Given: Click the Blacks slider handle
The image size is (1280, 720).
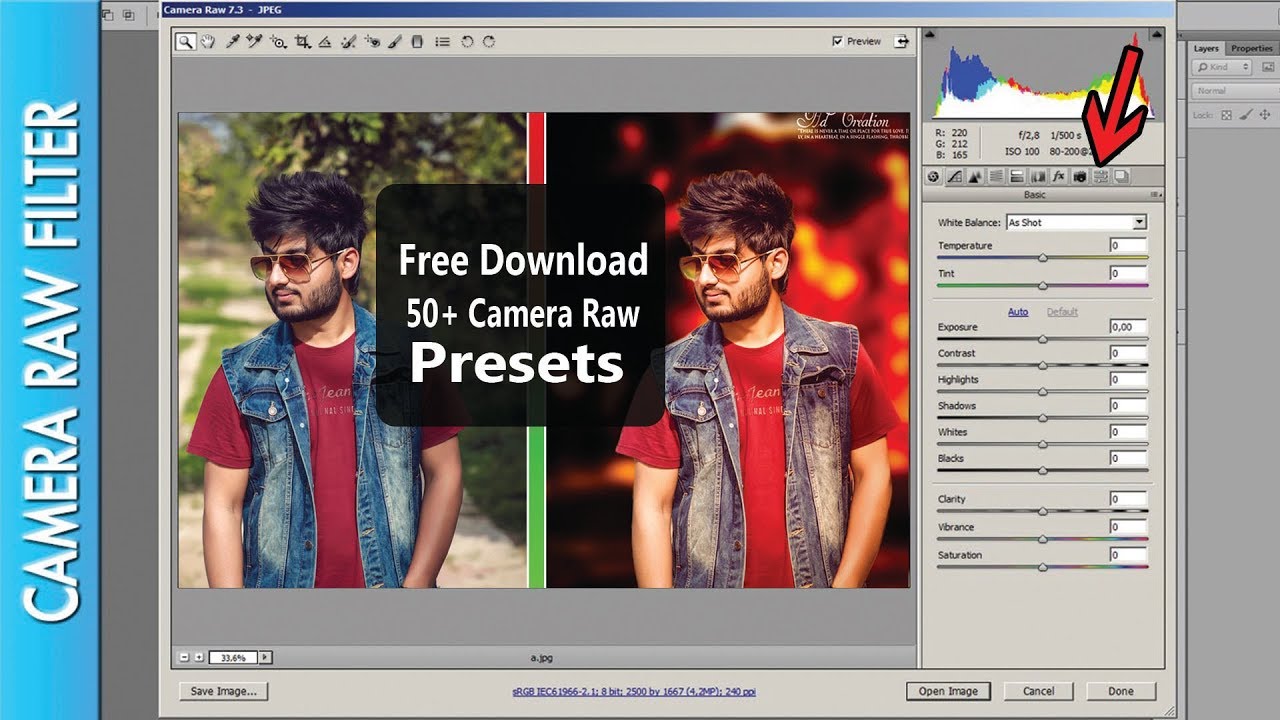Looking at the screenshot, I should 1043,470.
